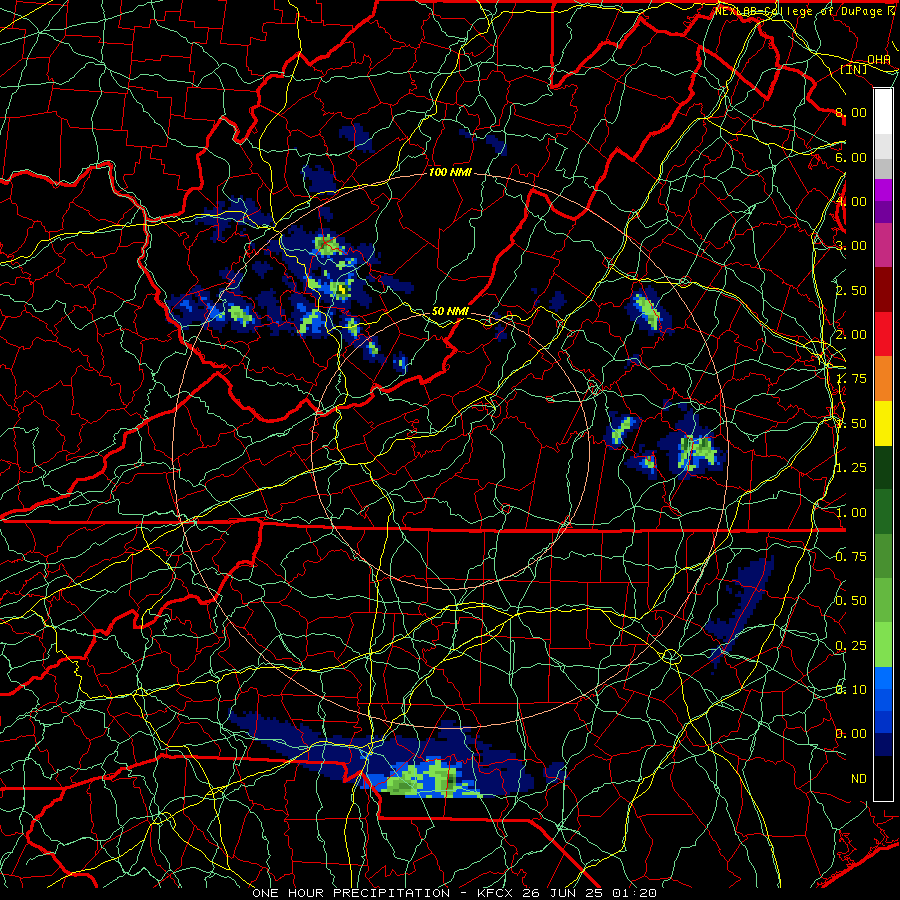Click the OHA product label

[879, 60]
